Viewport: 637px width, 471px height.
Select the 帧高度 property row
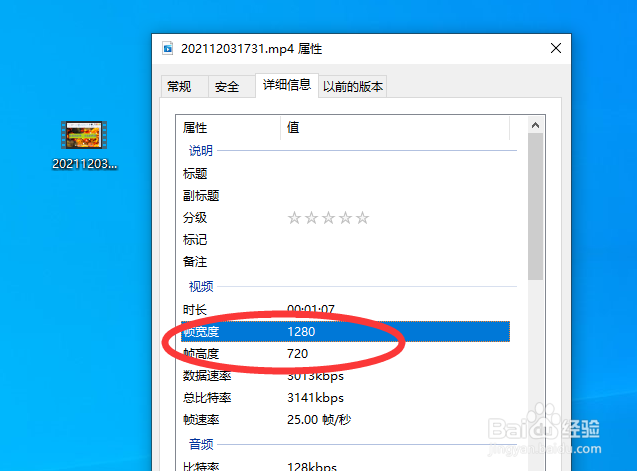(x=345, y=354)
